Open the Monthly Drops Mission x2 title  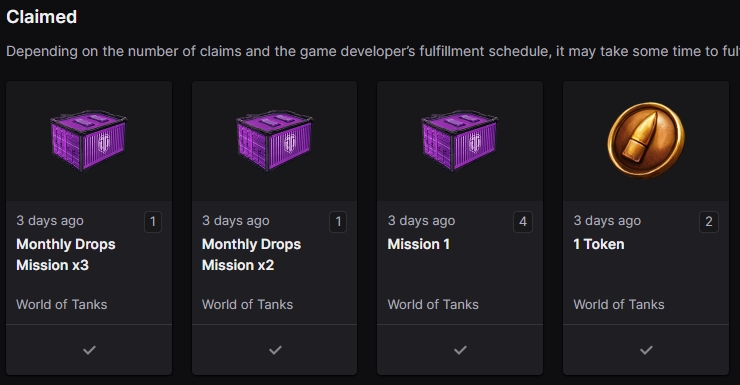click(x=252, y=255)
